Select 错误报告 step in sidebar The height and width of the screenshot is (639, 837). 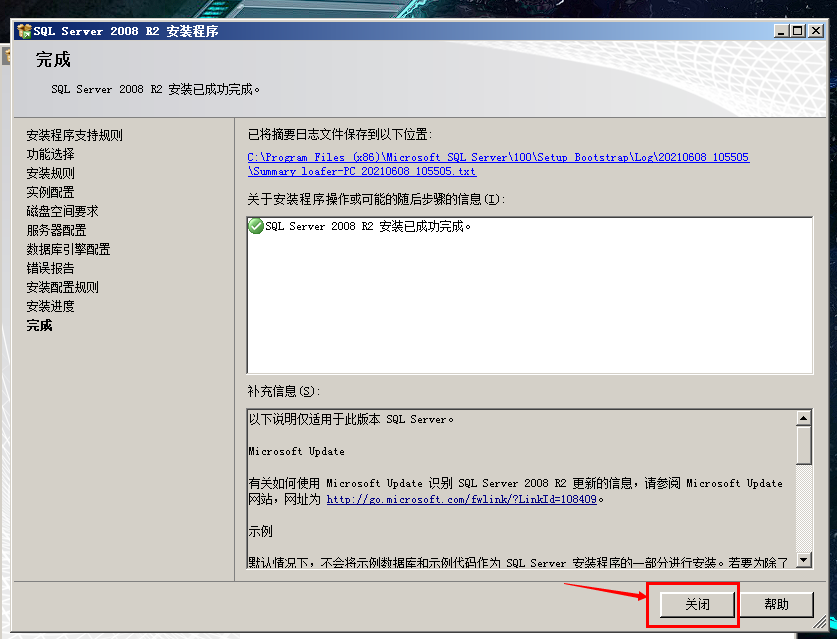pyautogui.click(x=50, y=268)
